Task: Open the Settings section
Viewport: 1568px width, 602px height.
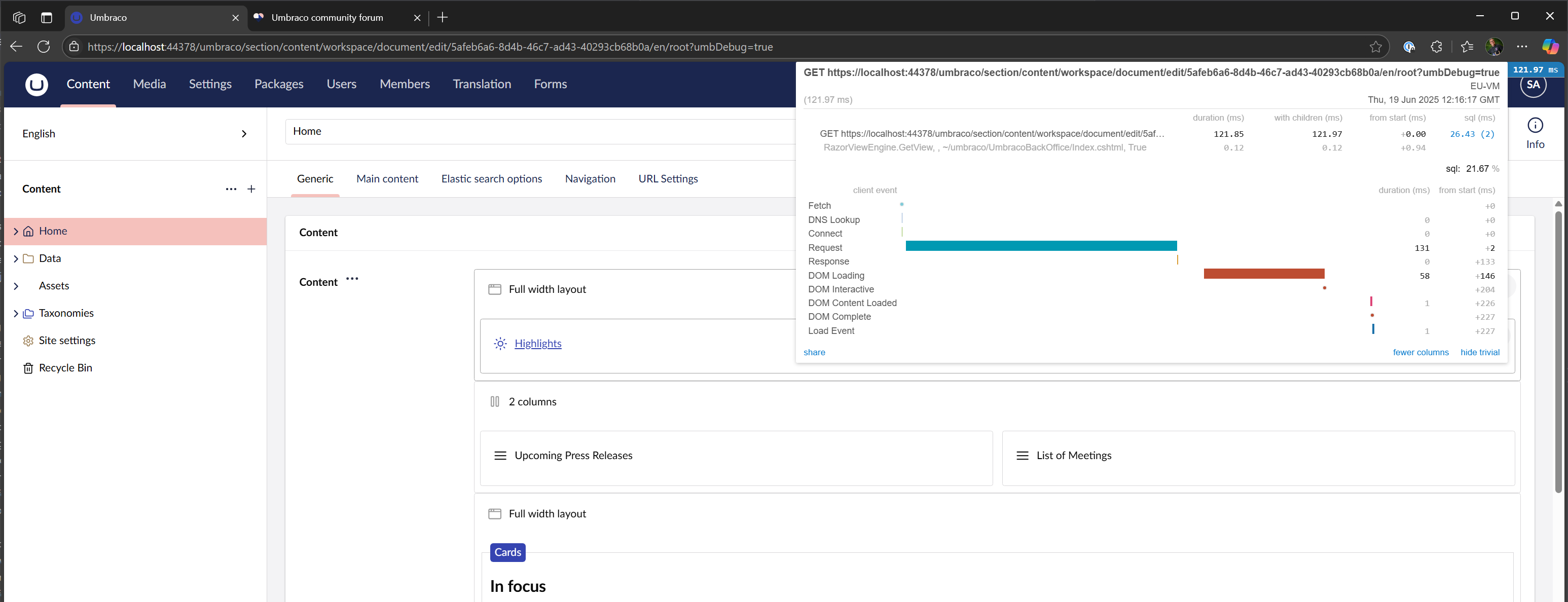Action: [210, 84]
